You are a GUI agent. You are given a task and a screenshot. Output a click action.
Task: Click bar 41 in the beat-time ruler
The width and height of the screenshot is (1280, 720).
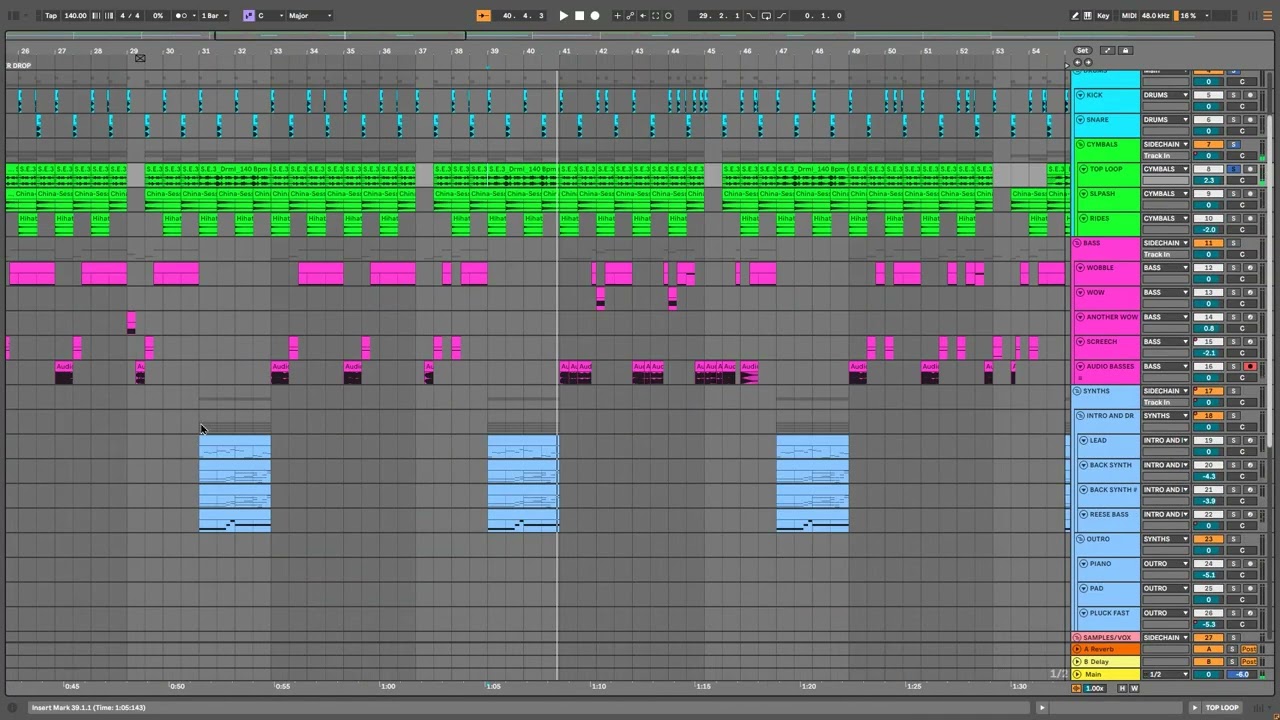tap(566, 51)
